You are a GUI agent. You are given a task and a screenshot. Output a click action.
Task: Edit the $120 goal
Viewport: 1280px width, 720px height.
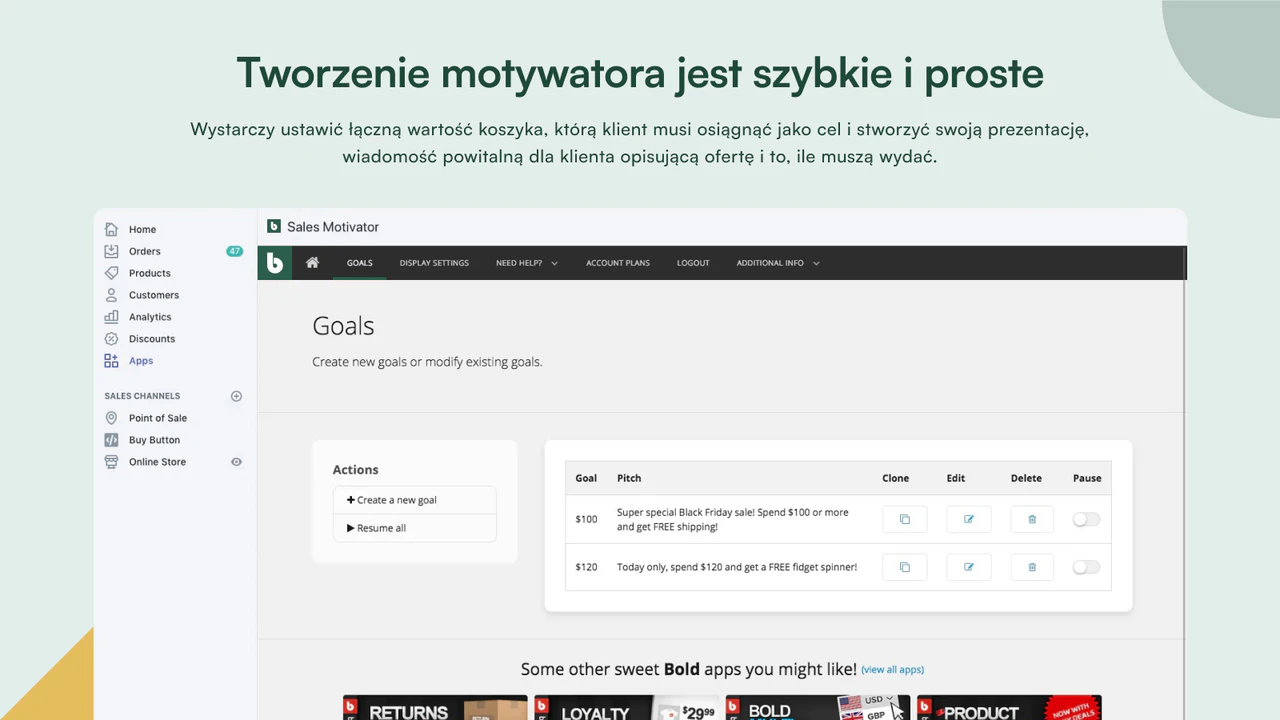pos(969,567)
